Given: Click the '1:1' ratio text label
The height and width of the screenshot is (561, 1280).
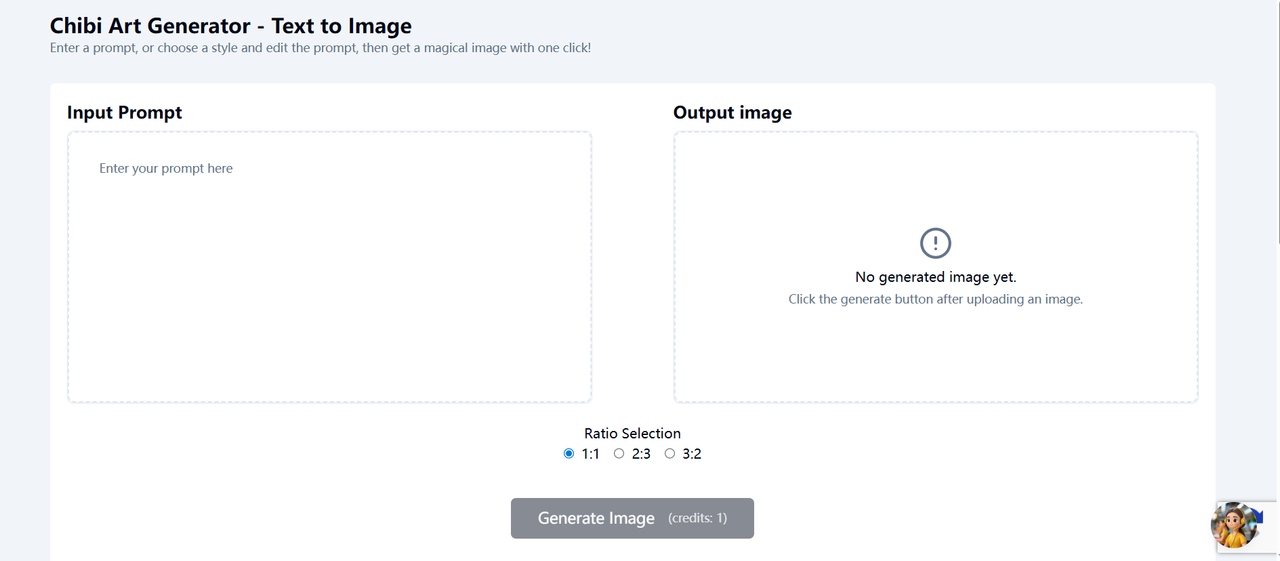Looking at the screenshot, I should coord(590,454).
